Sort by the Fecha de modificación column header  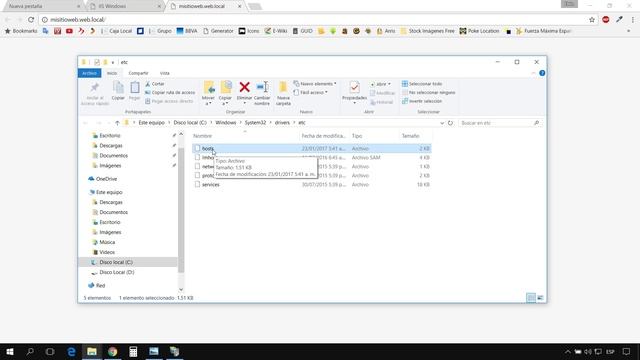click(324, 136)
